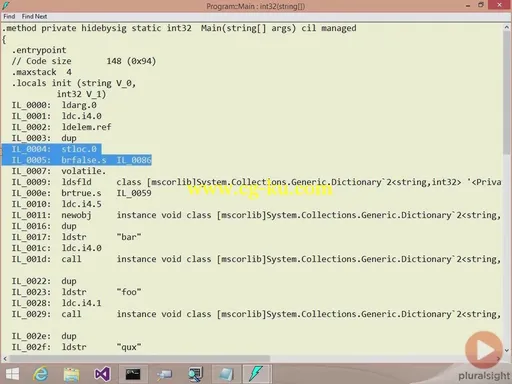This screenshot has height=384, width=512.
Task: Click the 'IL_0007: volatile.' line
Action: click(x=59, y=171)
